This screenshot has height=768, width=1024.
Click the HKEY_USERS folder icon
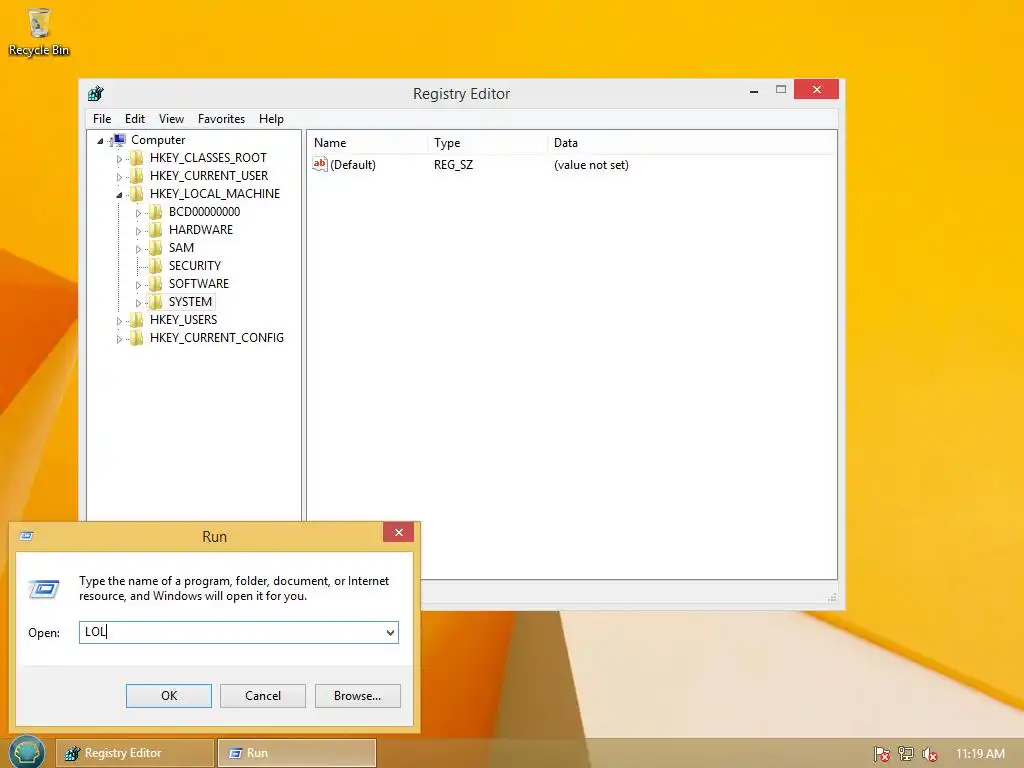click(x=136, y=319)
